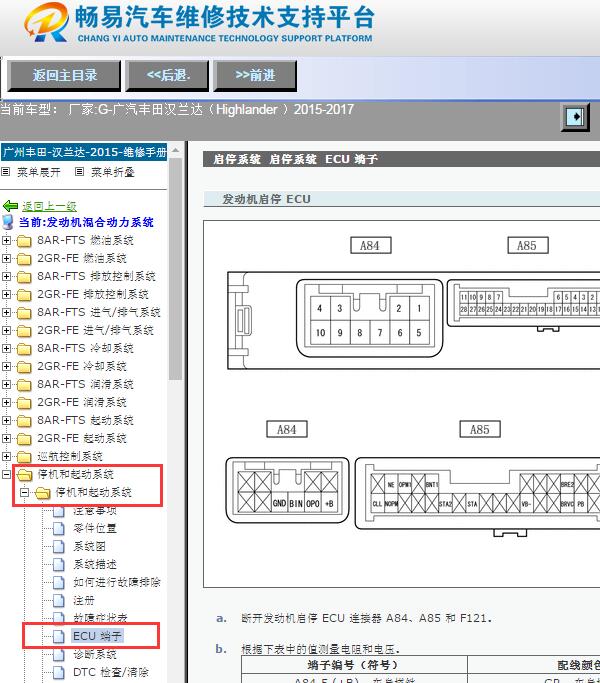Screen dimensions: 600x683
Task: Open the 系统图 page
Action: [x=89, y=546]
